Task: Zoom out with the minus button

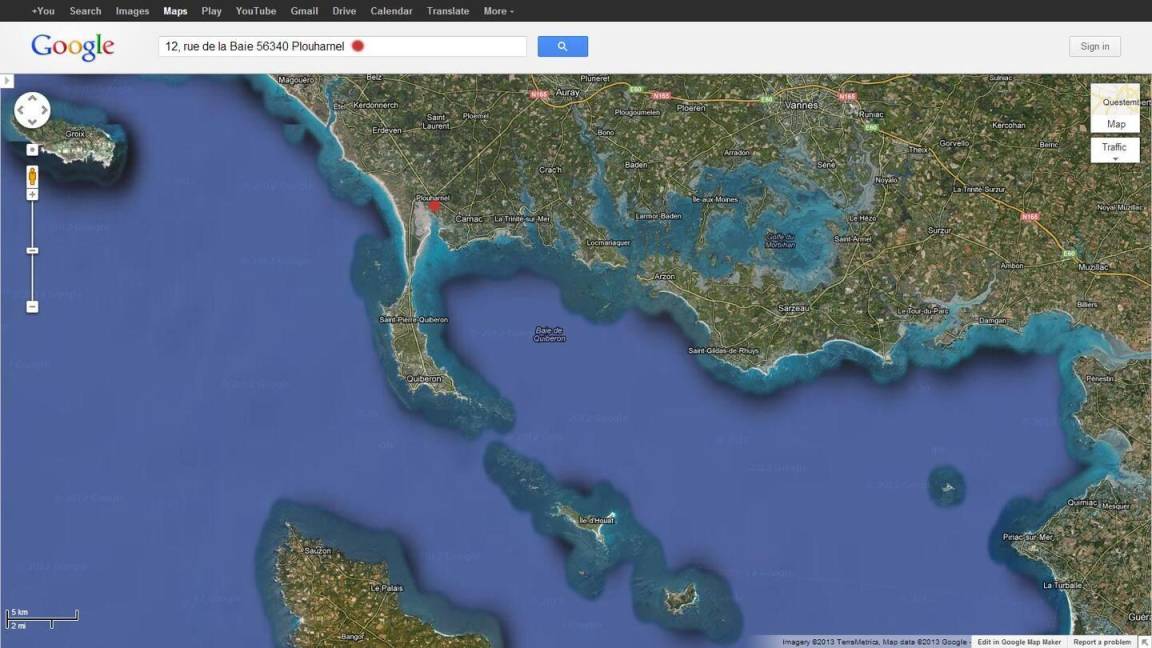Action: (x=32, y=307)
